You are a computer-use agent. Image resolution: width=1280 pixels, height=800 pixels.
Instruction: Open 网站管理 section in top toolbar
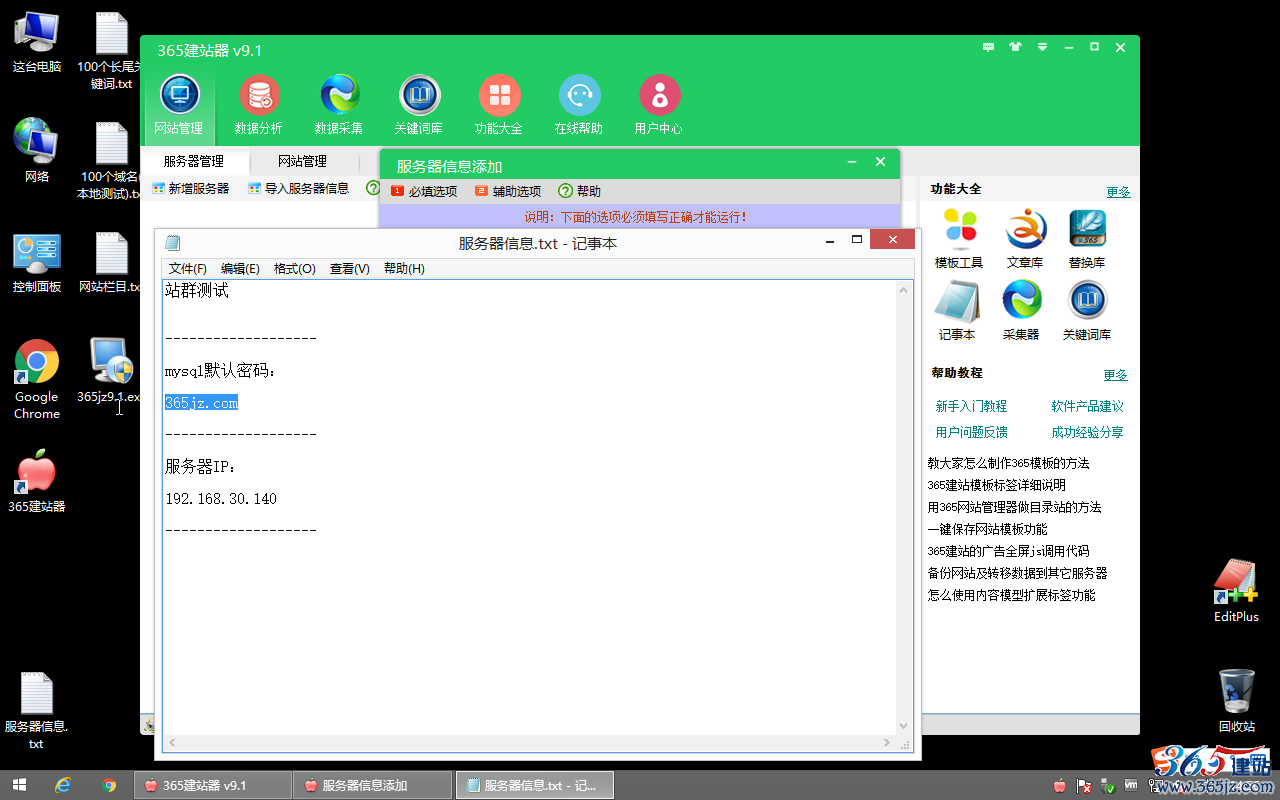point(179,105)
